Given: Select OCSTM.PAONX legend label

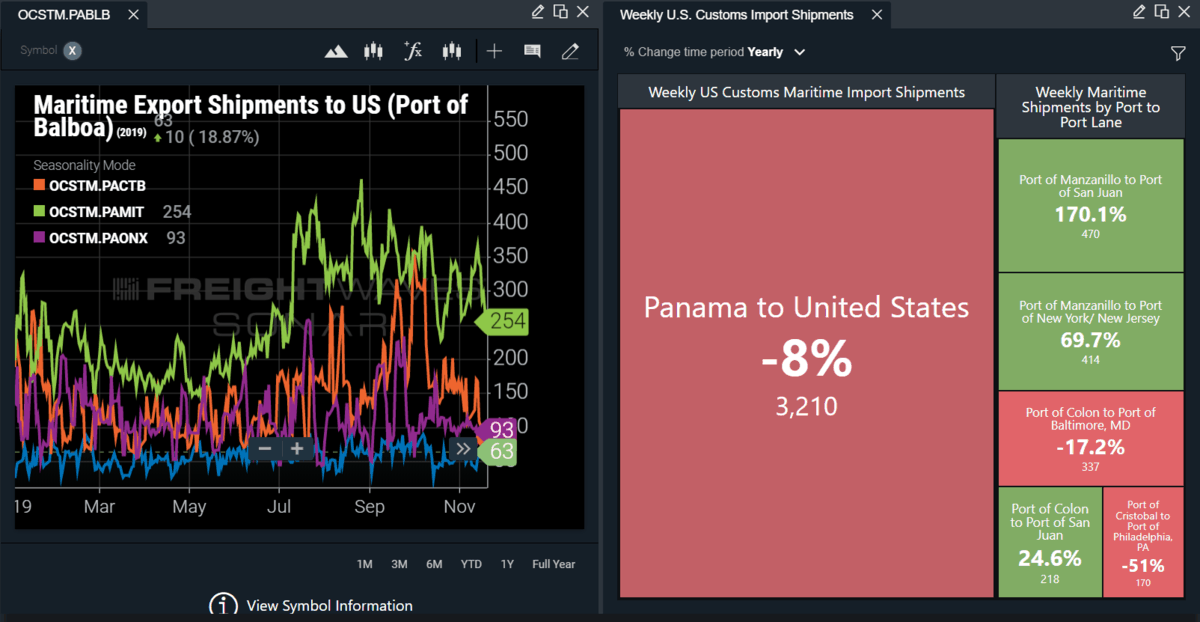Looking at the screenshot, I should [x=99, y=237].
